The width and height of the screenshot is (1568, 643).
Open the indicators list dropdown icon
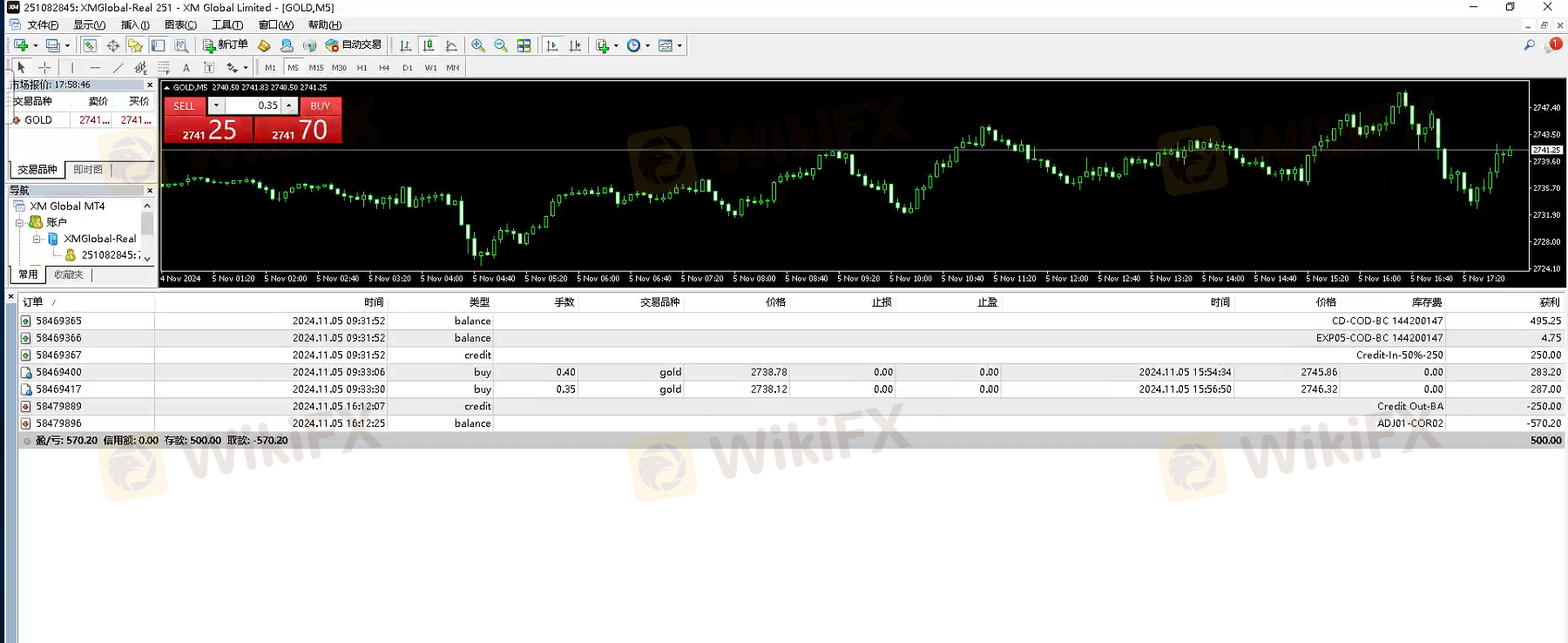click(606, 45)
